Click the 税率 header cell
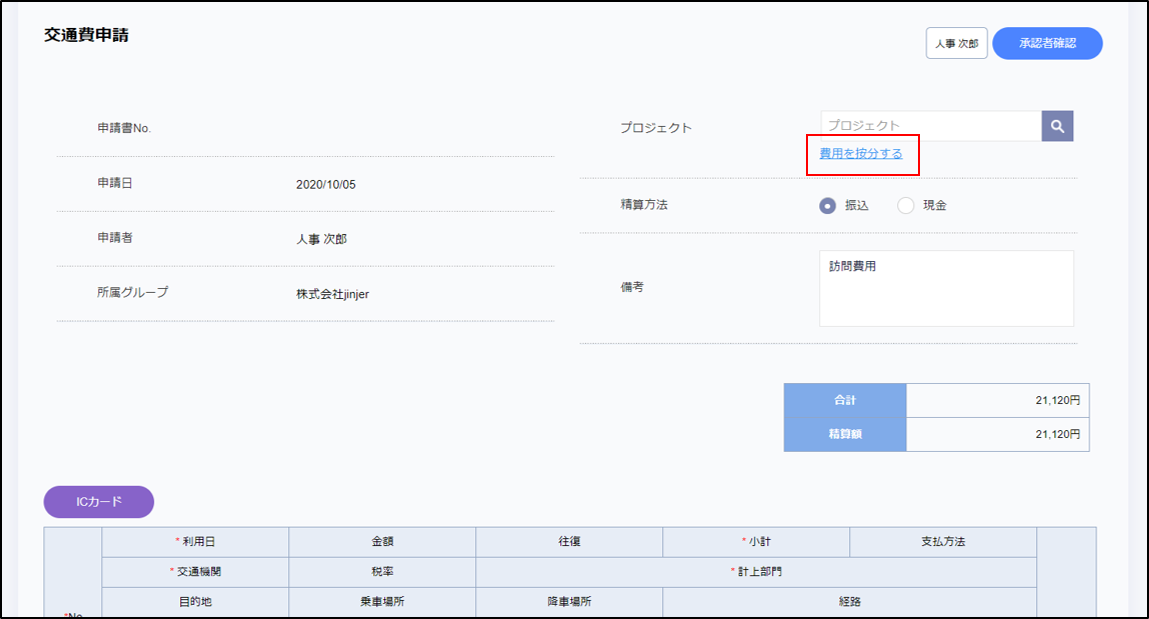The height and width of the screenshot is (619, 1149). coord(382,572)
